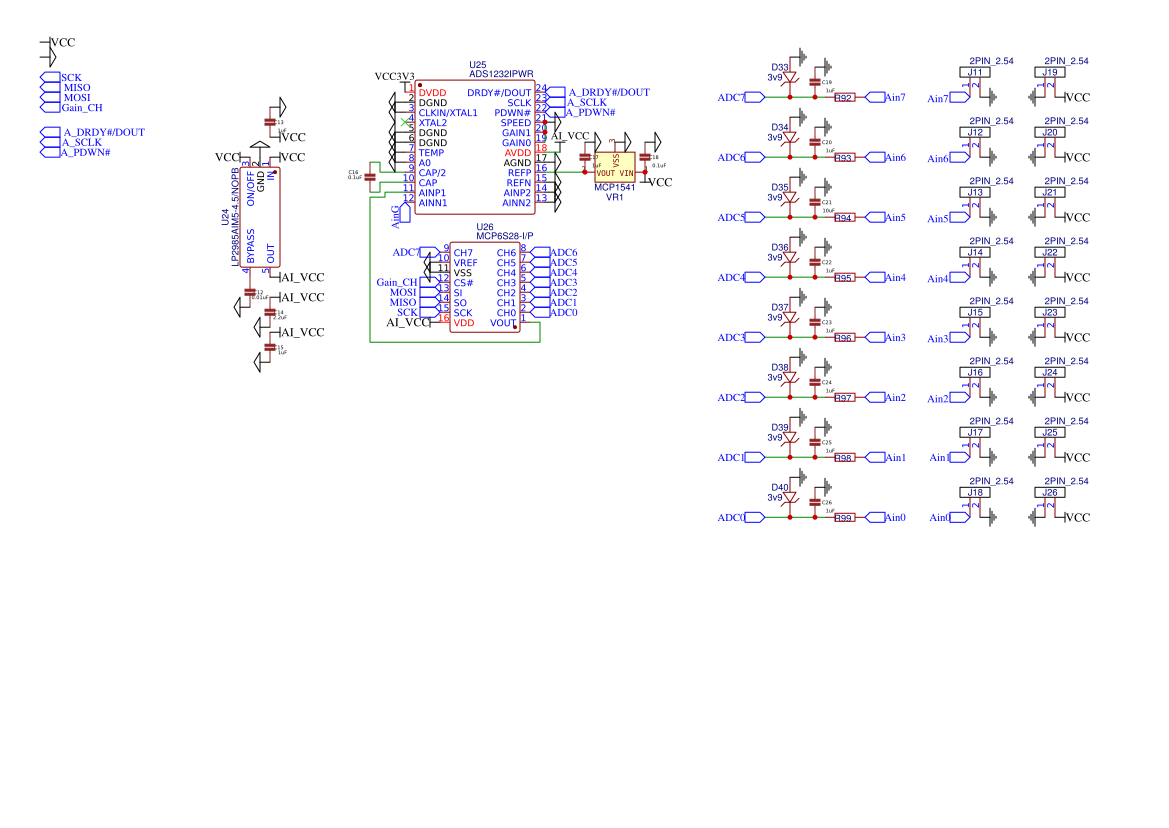Click the J26 connector symbol

pos(1052,490)
